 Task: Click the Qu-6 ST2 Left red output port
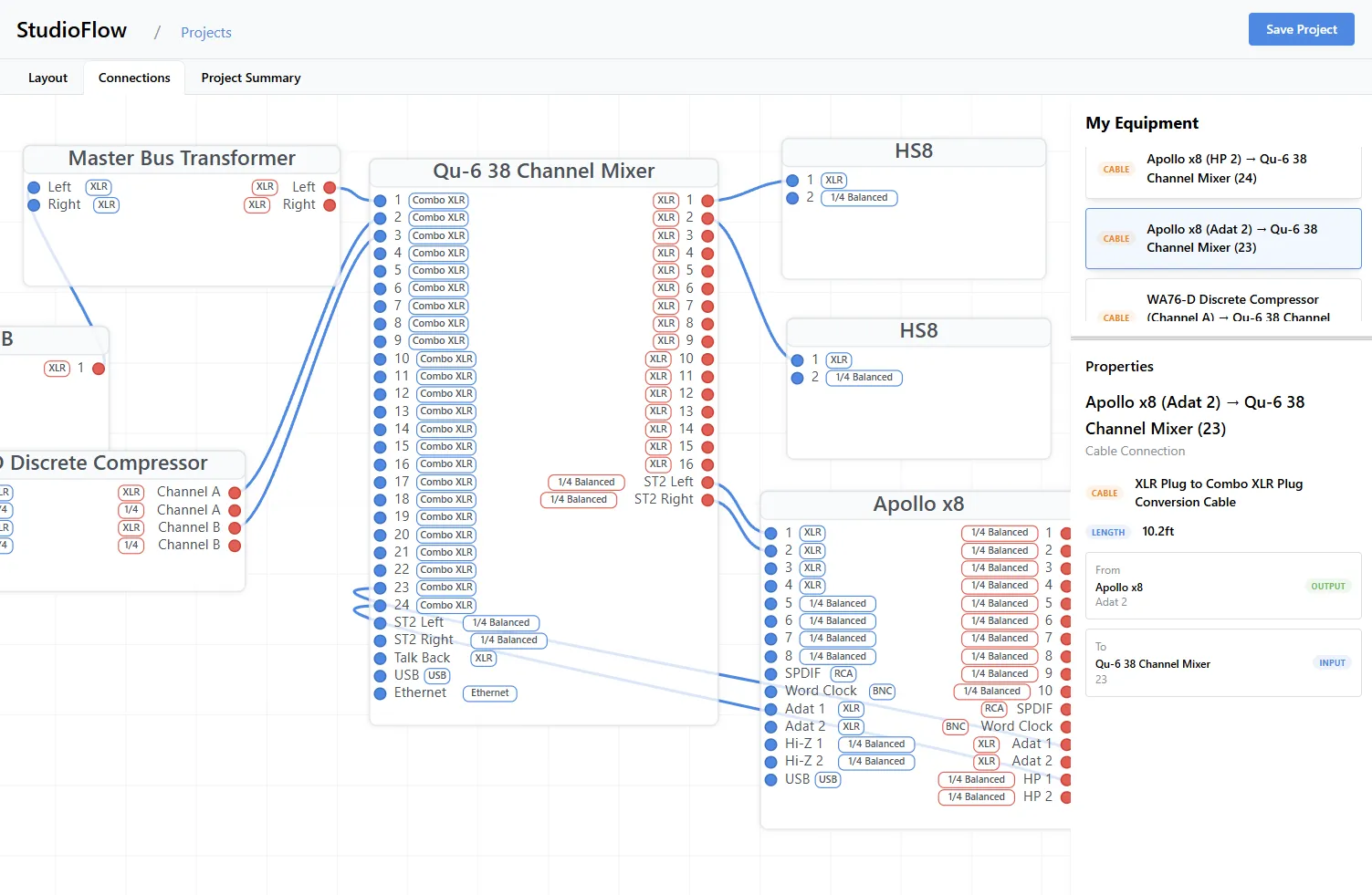coord(707,482)
